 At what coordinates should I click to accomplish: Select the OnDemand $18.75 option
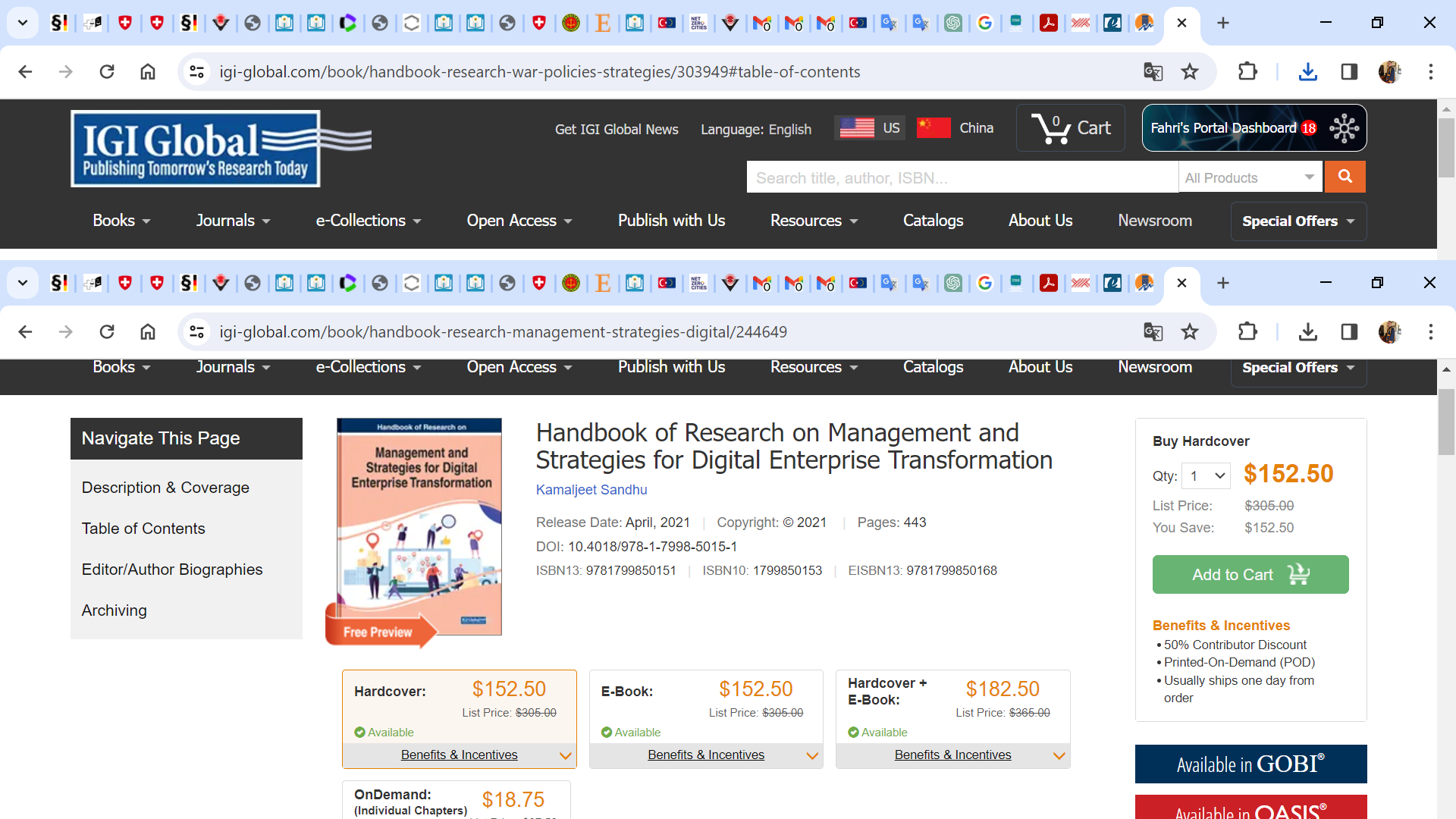456,800
